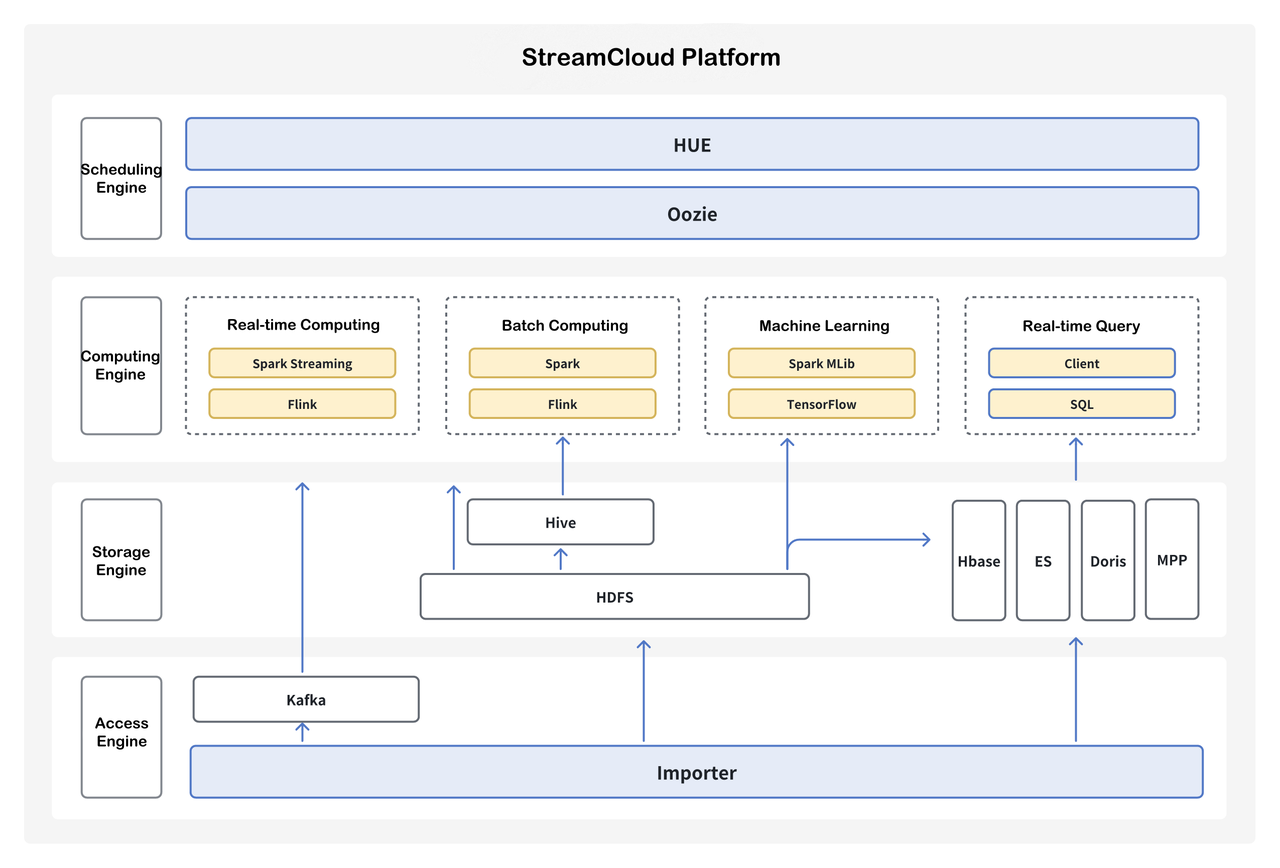
Task: Click the Doris storage box
Action: pos(1108,561)
